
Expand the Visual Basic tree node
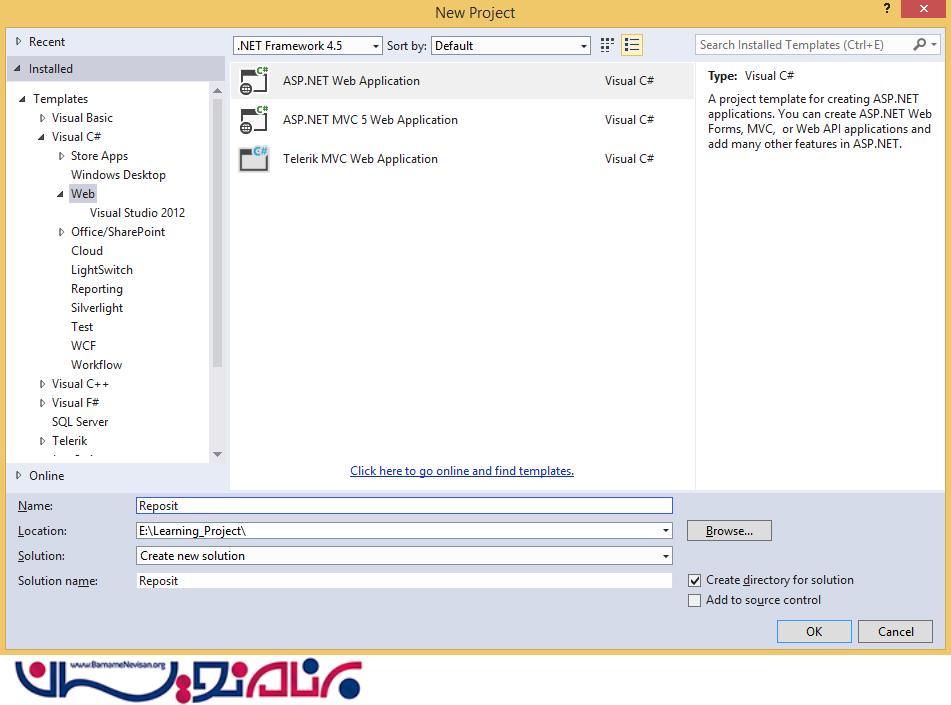point(43,118)
